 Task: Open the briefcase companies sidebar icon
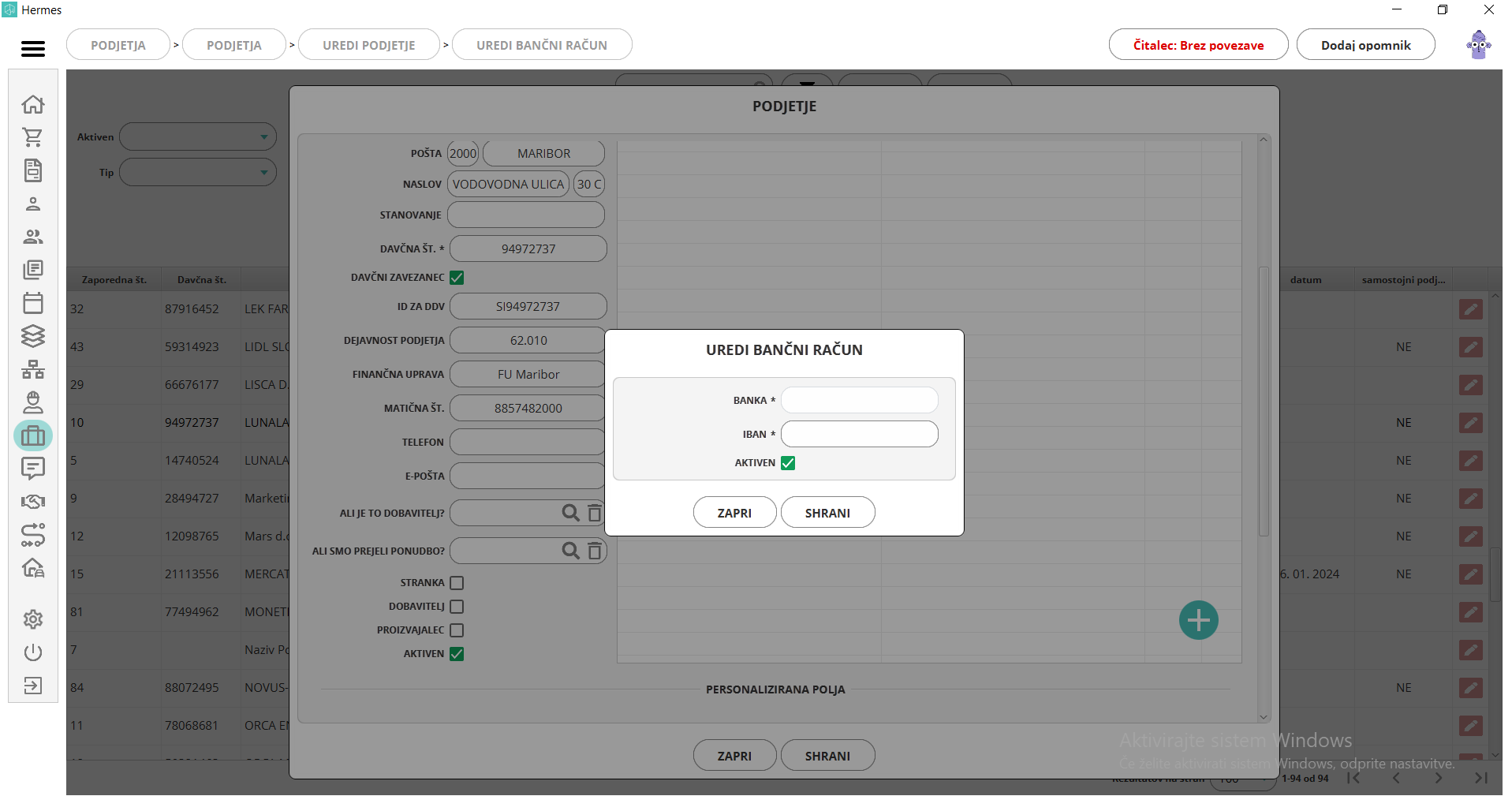[x=33, y=435]
